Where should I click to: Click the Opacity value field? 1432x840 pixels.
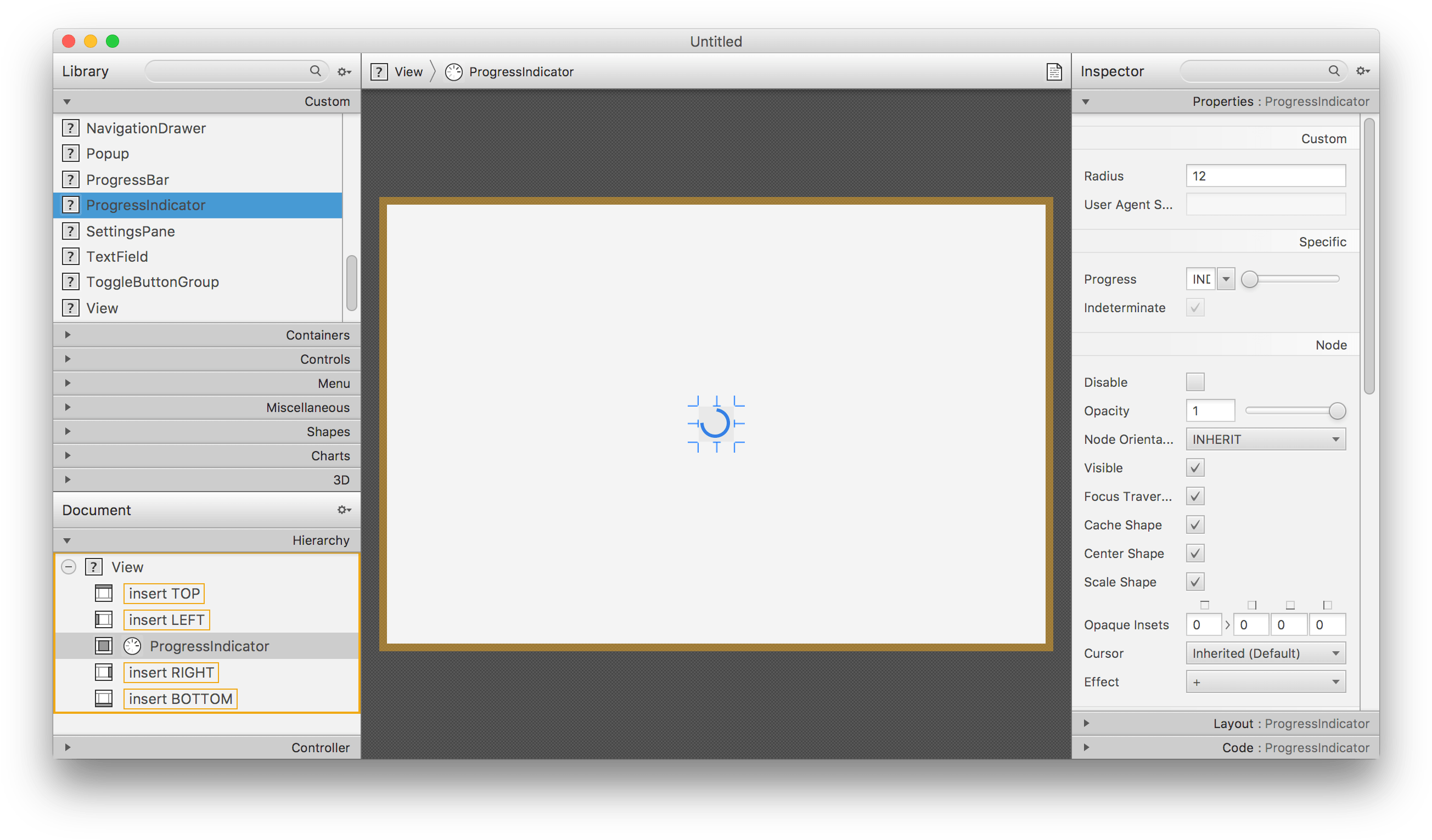point(1210,410)
